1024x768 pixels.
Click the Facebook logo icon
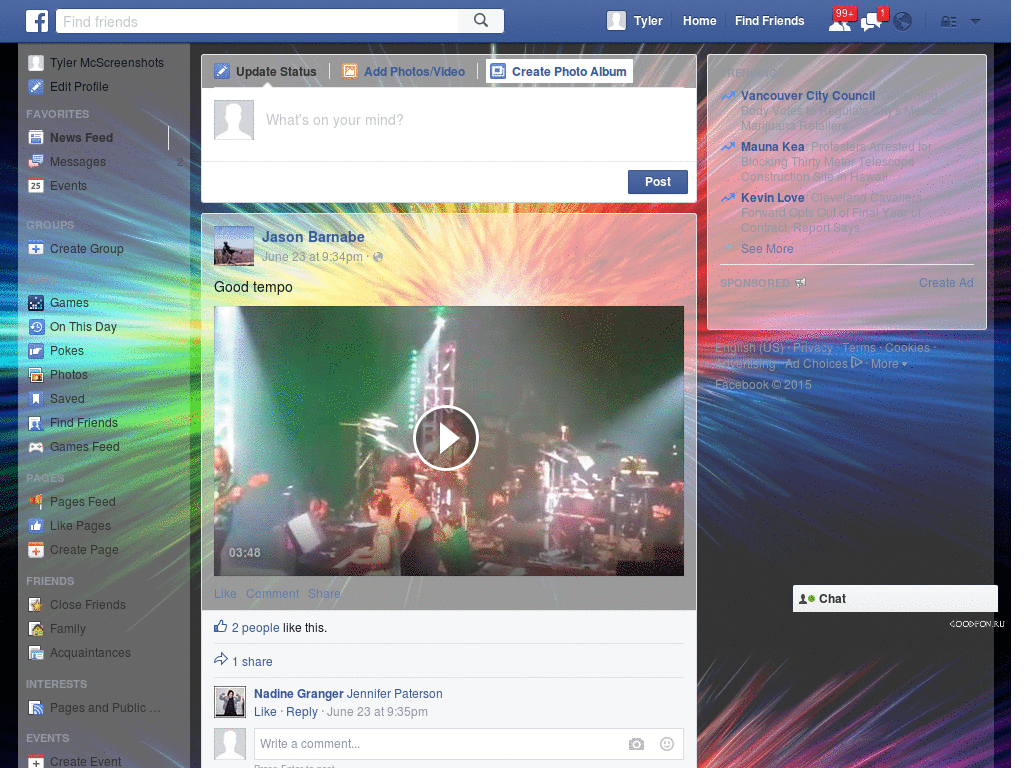click(x=37, y=22)
